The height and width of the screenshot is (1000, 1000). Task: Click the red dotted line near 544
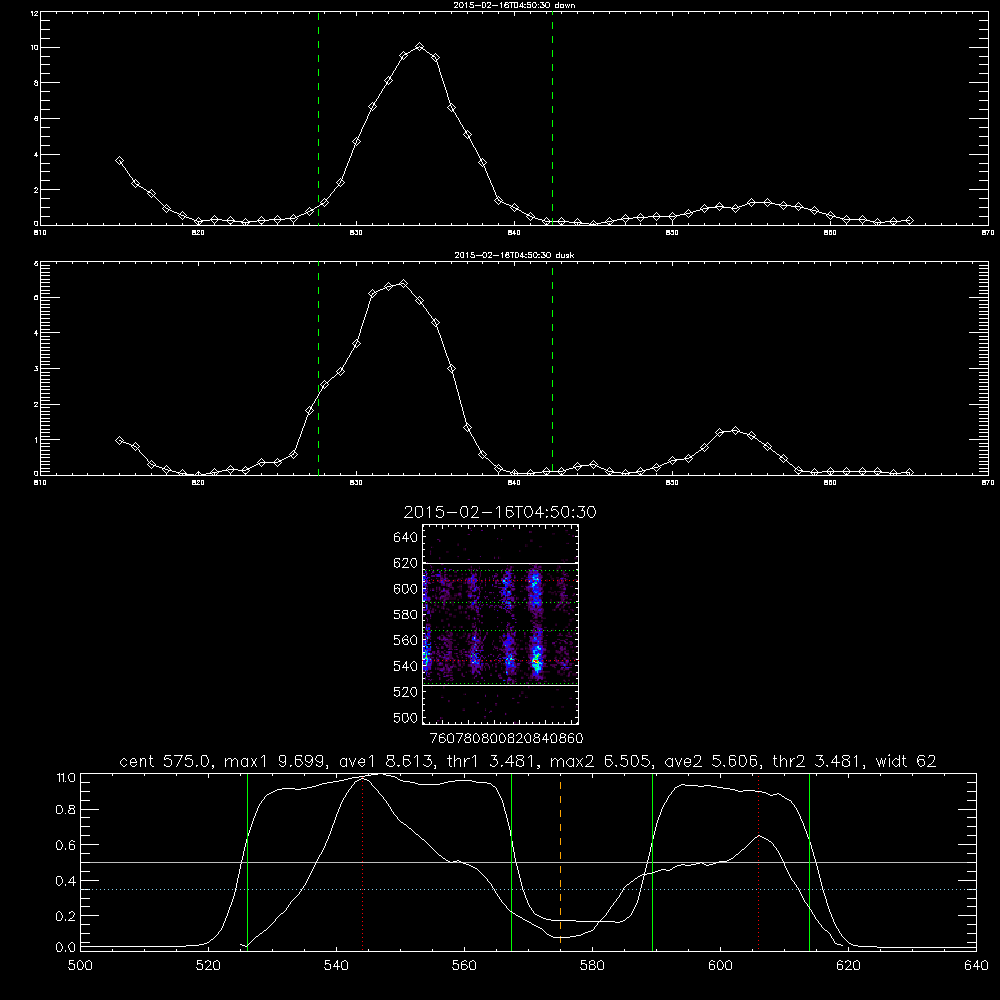pyautogui.click(x=362, y=862)
